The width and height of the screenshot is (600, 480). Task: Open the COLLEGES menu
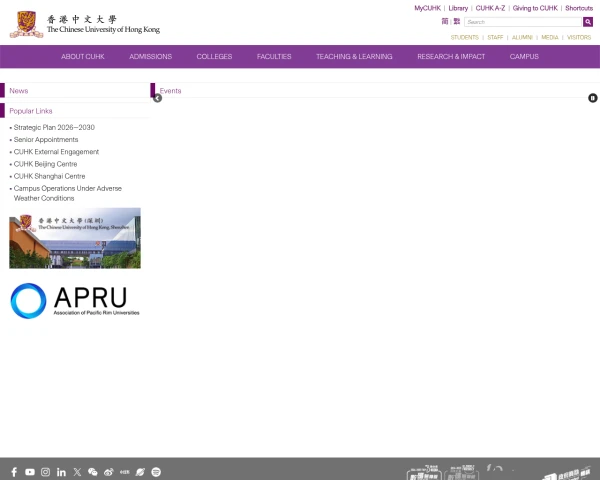point(214,57)
